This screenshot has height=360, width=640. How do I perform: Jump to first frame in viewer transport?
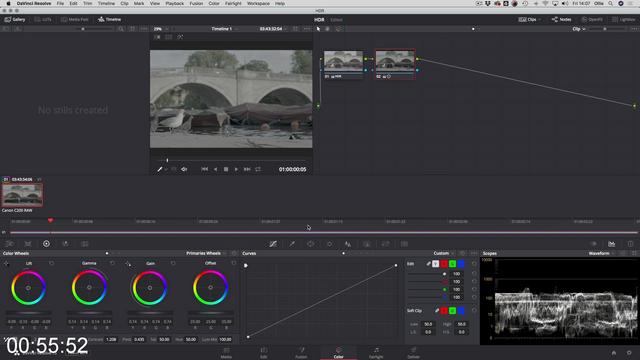point(204,169)
